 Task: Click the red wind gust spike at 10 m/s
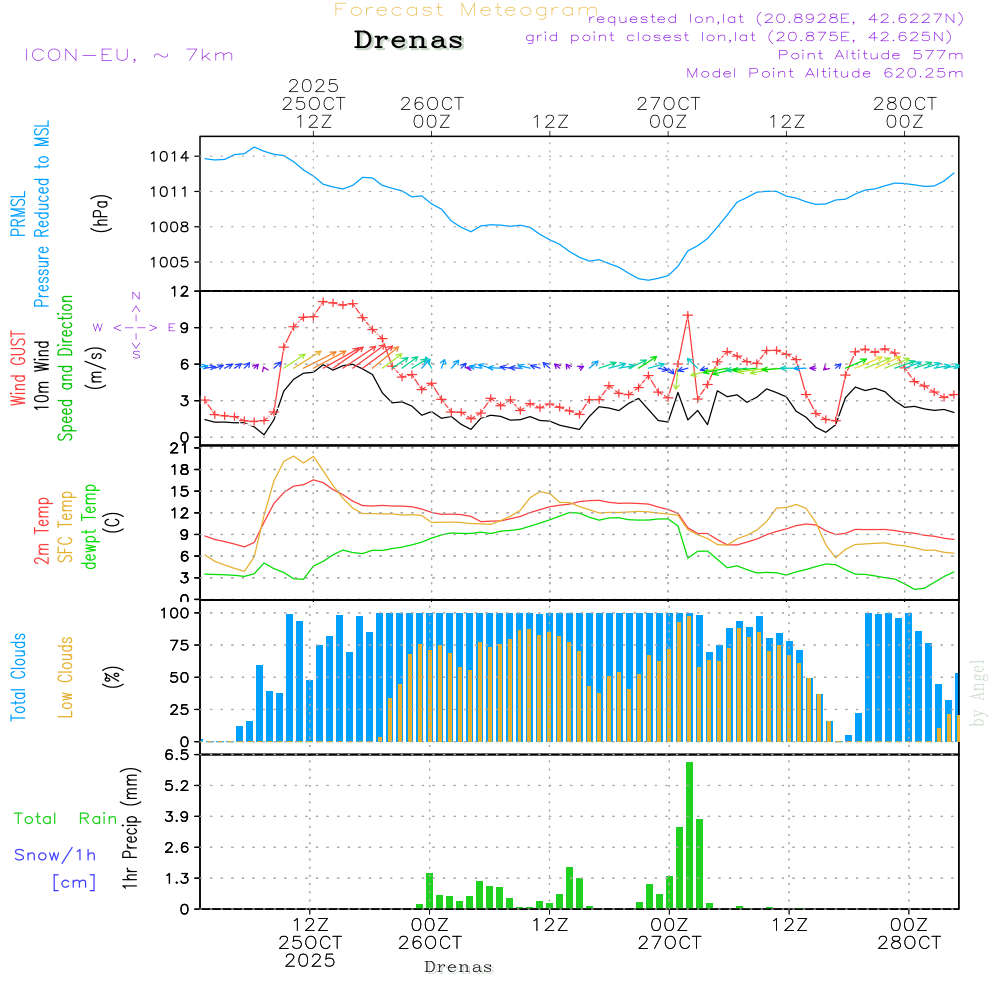[688, 316]
